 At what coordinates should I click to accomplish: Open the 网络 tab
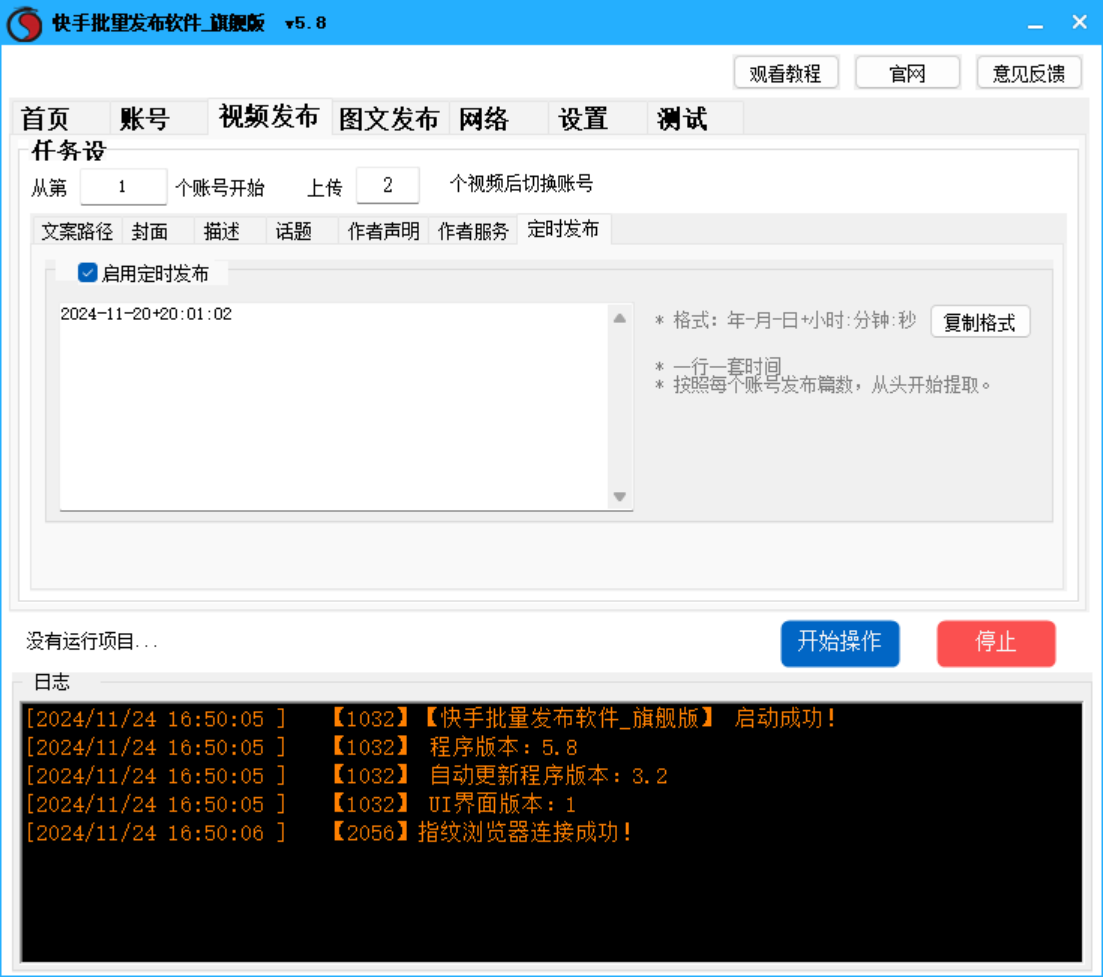pos(498,118)
